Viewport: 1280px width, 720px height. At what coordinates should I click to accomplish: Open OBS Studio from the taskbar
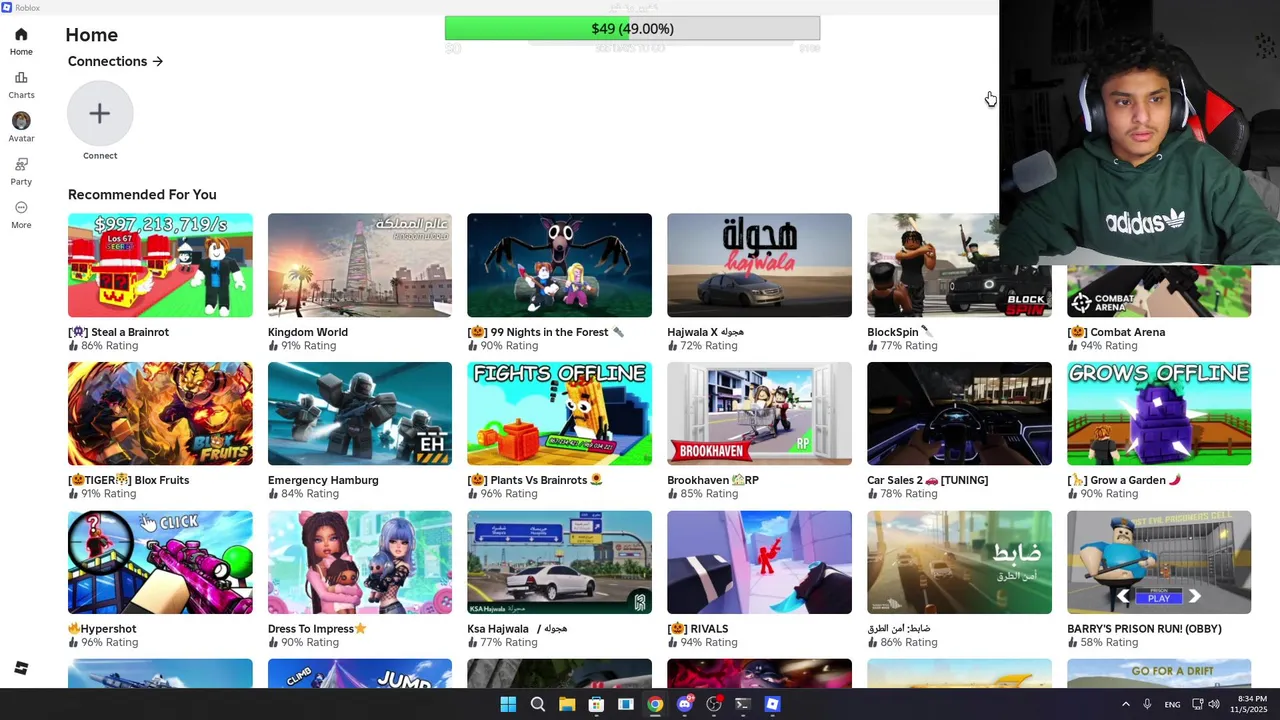713,704
